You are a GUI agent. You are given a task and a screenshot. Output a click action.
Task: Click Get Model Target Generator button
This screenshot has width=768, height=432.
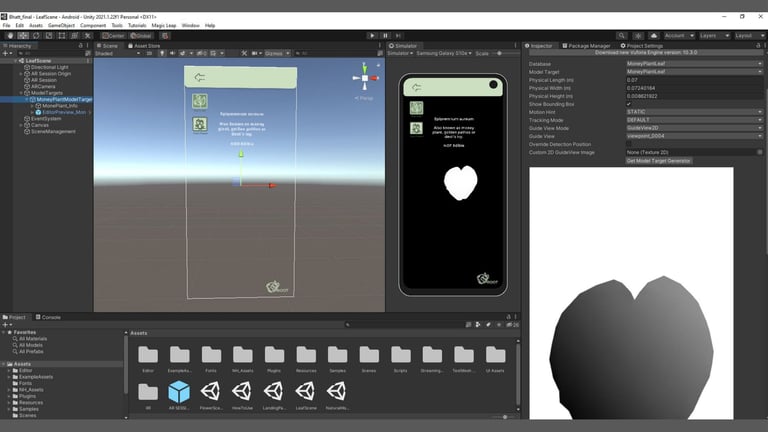[x=659, y=161]
